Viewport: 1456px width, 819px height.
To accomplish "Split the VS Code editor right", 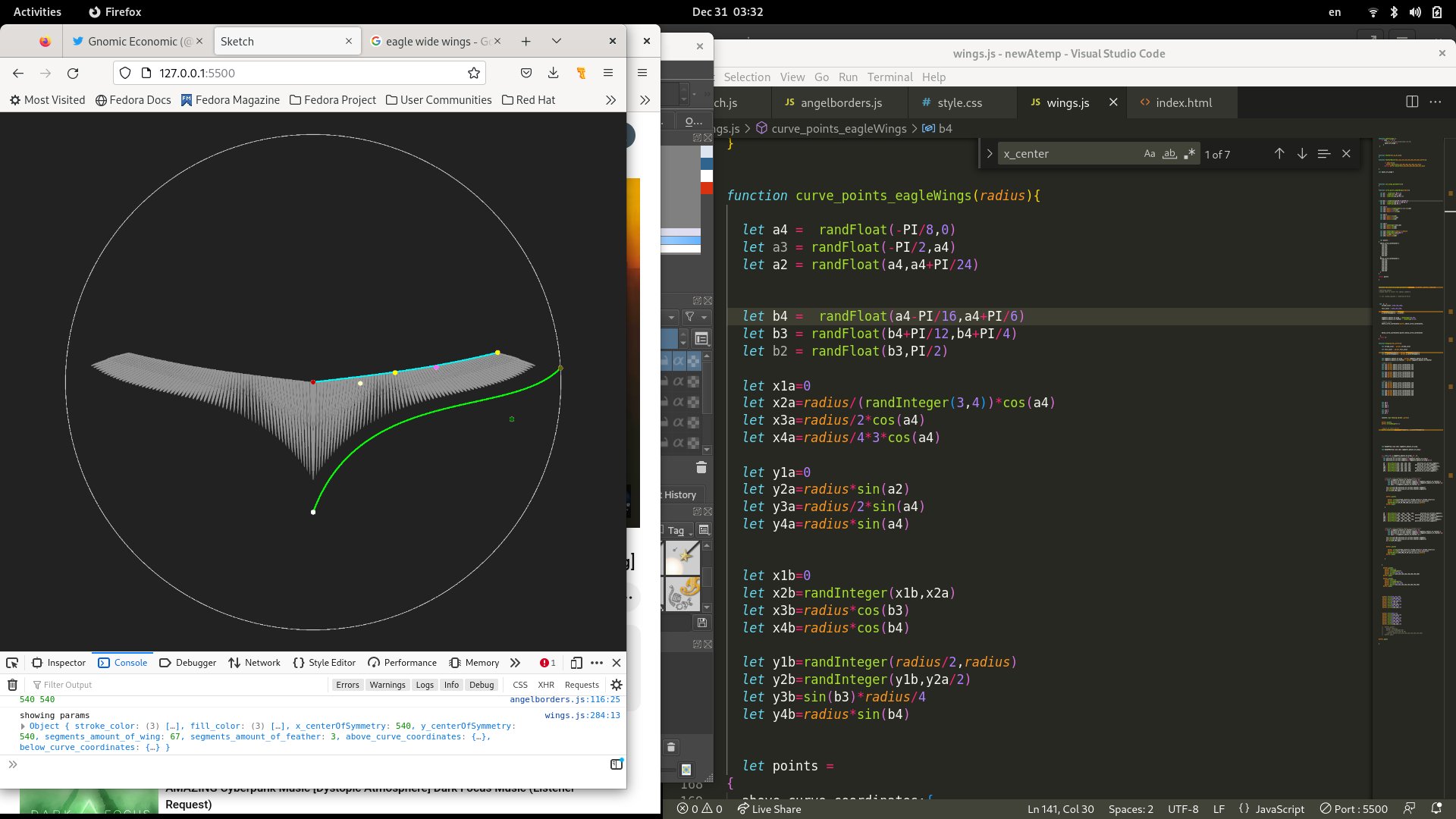I will pos(1412,102).
